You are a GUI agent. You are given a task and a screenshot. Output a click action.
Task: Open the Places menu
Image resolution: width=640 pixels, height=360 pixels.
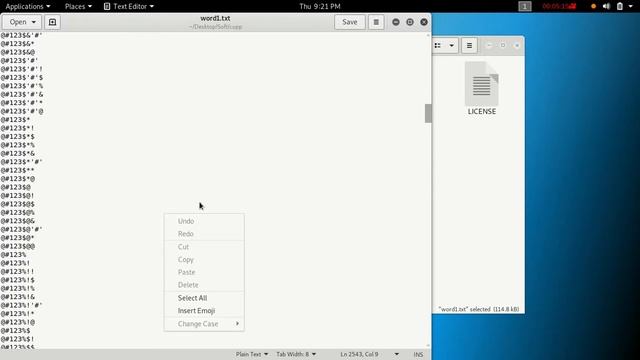(x=78, y=6)
